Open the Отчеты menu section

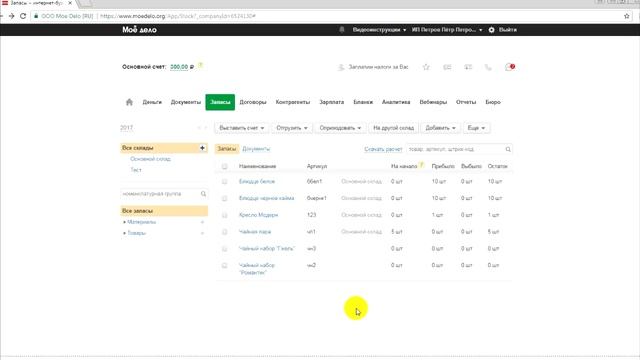[x=466, y=102]
